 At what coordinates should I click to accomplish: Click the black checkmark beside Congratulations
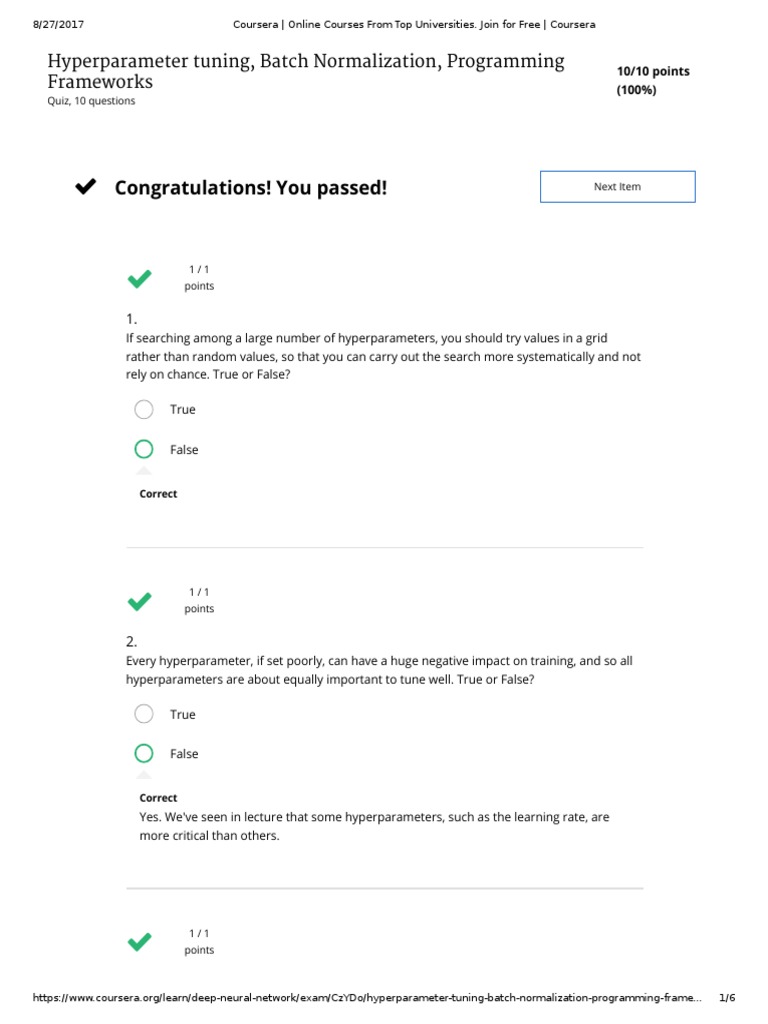(x=87, y=187)
